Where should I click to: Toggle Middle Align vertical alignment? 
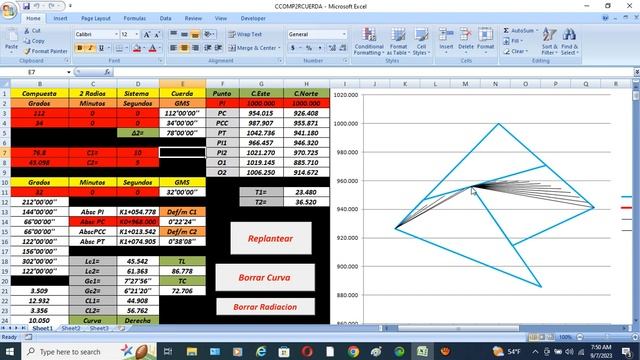[x=184, y=34]
